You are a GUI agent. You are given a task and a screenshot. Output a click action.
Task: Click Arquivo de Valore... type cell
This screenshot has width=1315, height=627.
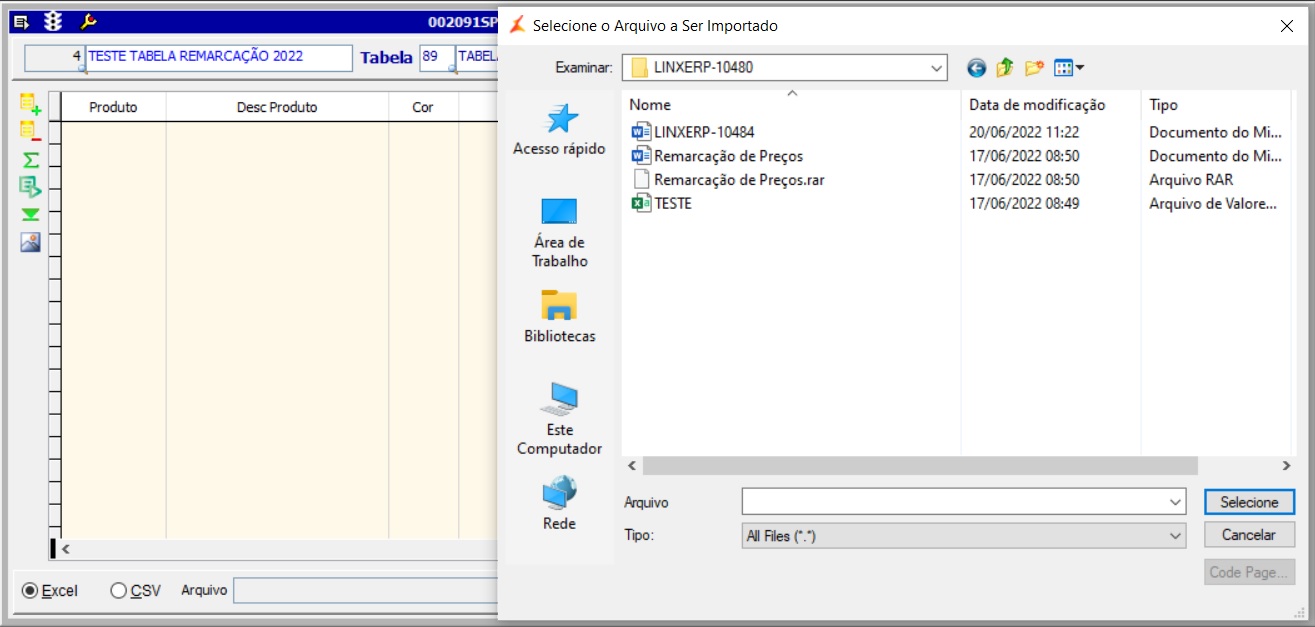[x=1213, y=204]
